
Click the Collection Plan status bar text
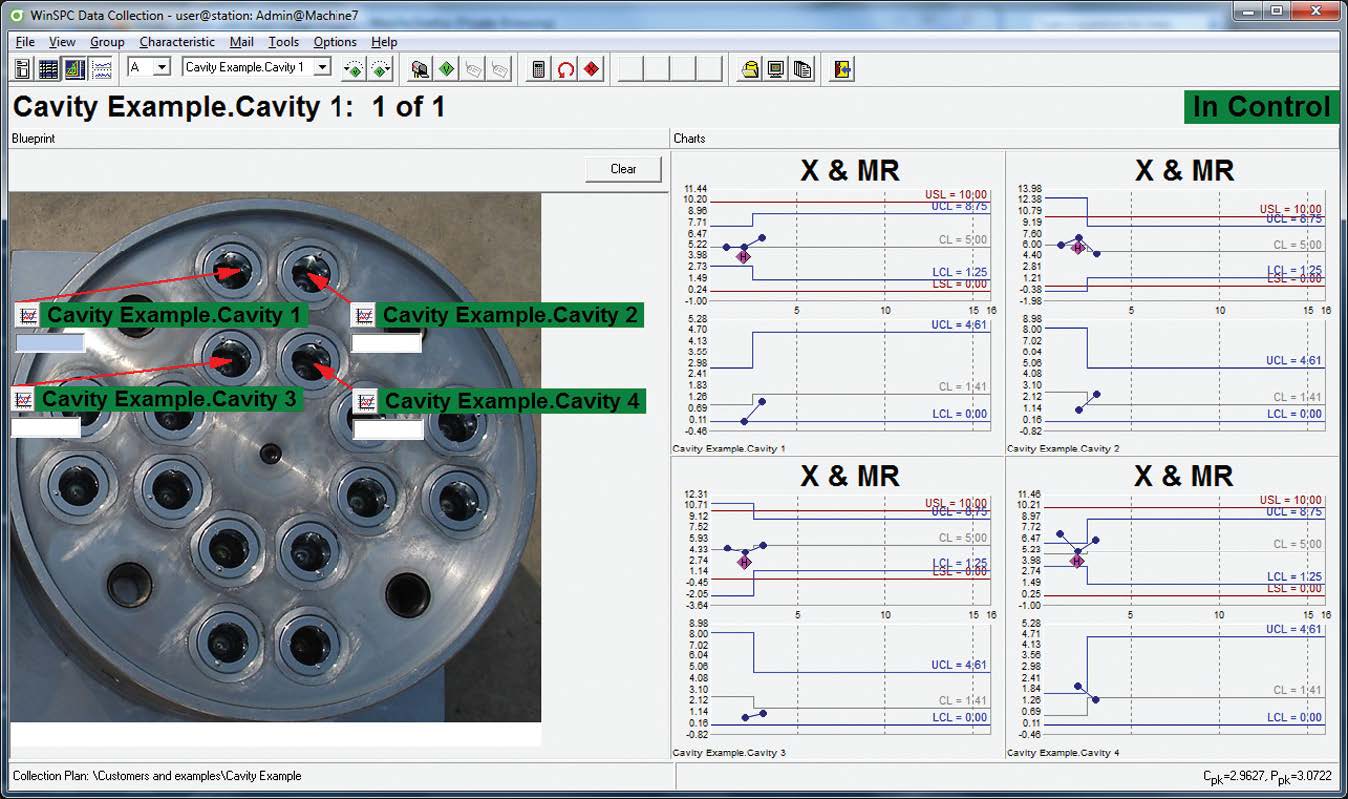point(157,775)
